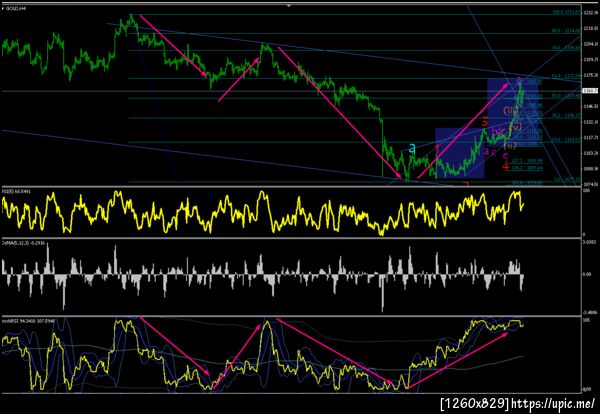The height and width of the screenshot is (414, 600).
Task: Click the chart shift triangle marker at top
Action: [289, 5]
